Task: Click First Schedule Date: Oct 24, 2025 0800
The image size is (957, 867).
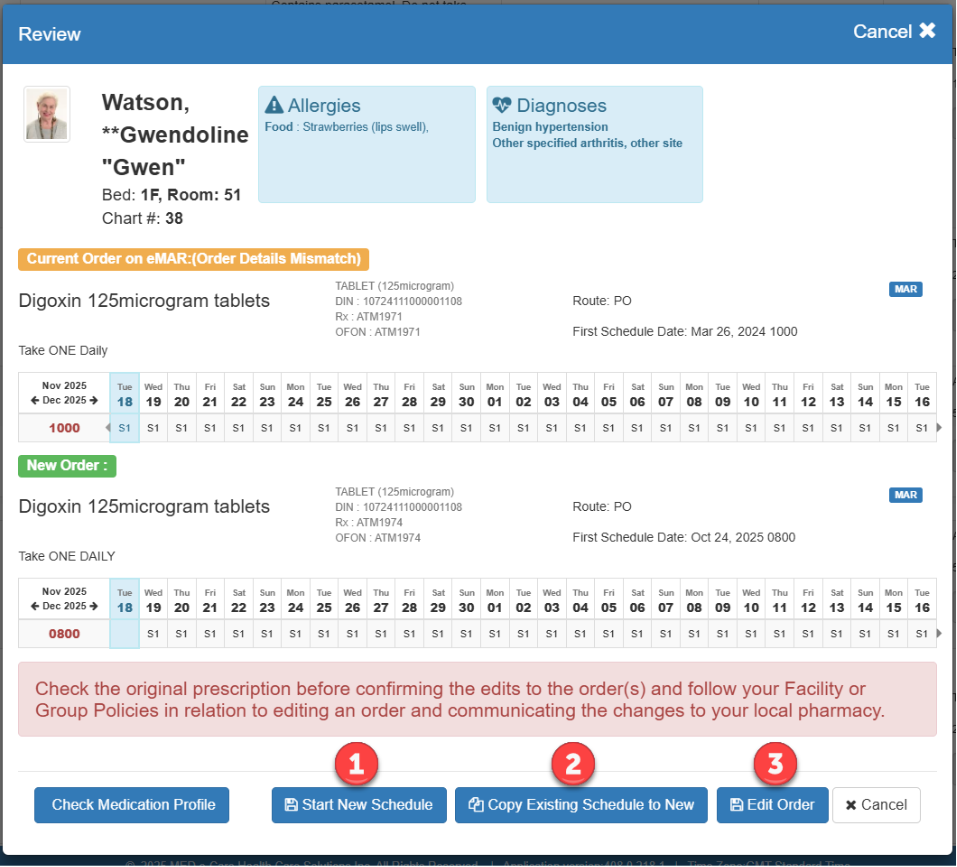Action: 684,537
